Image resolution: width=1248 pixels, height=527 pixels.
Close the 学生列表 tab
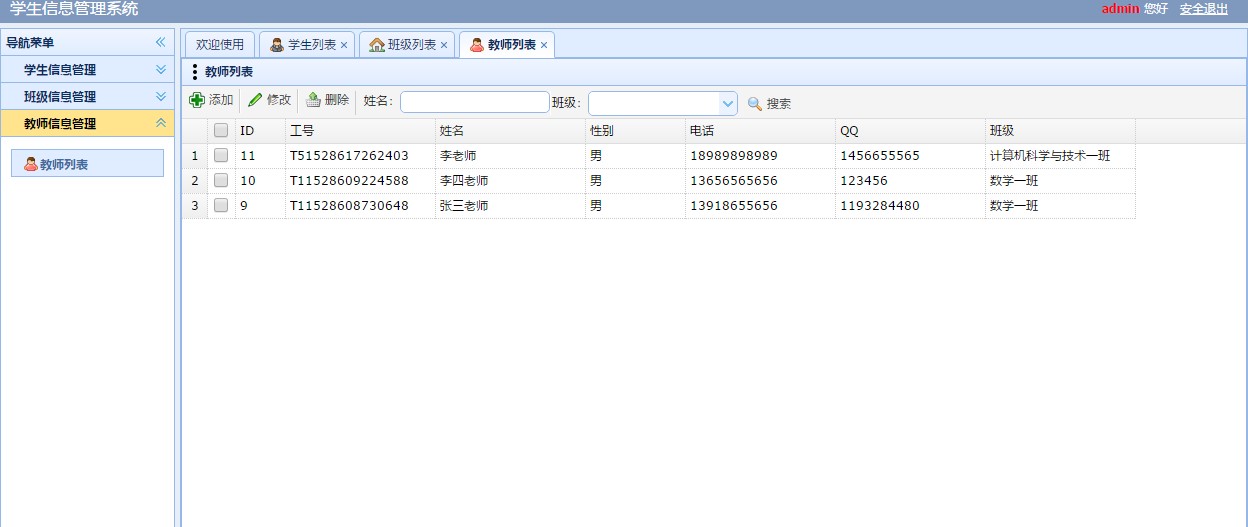coord(344,45)
